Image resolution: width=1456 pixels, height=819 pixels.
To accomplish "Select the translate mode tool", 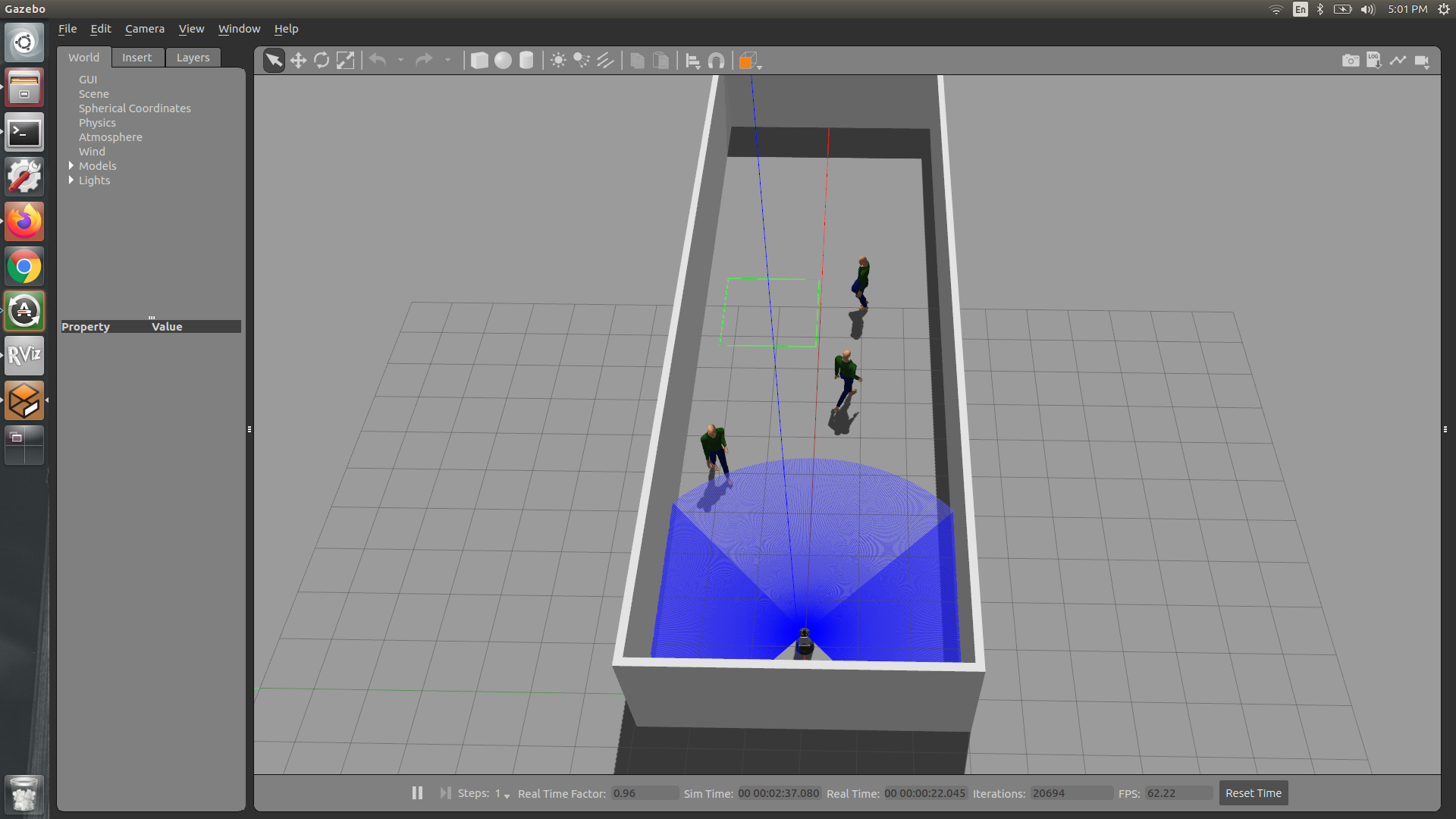I will click(298, 61).
